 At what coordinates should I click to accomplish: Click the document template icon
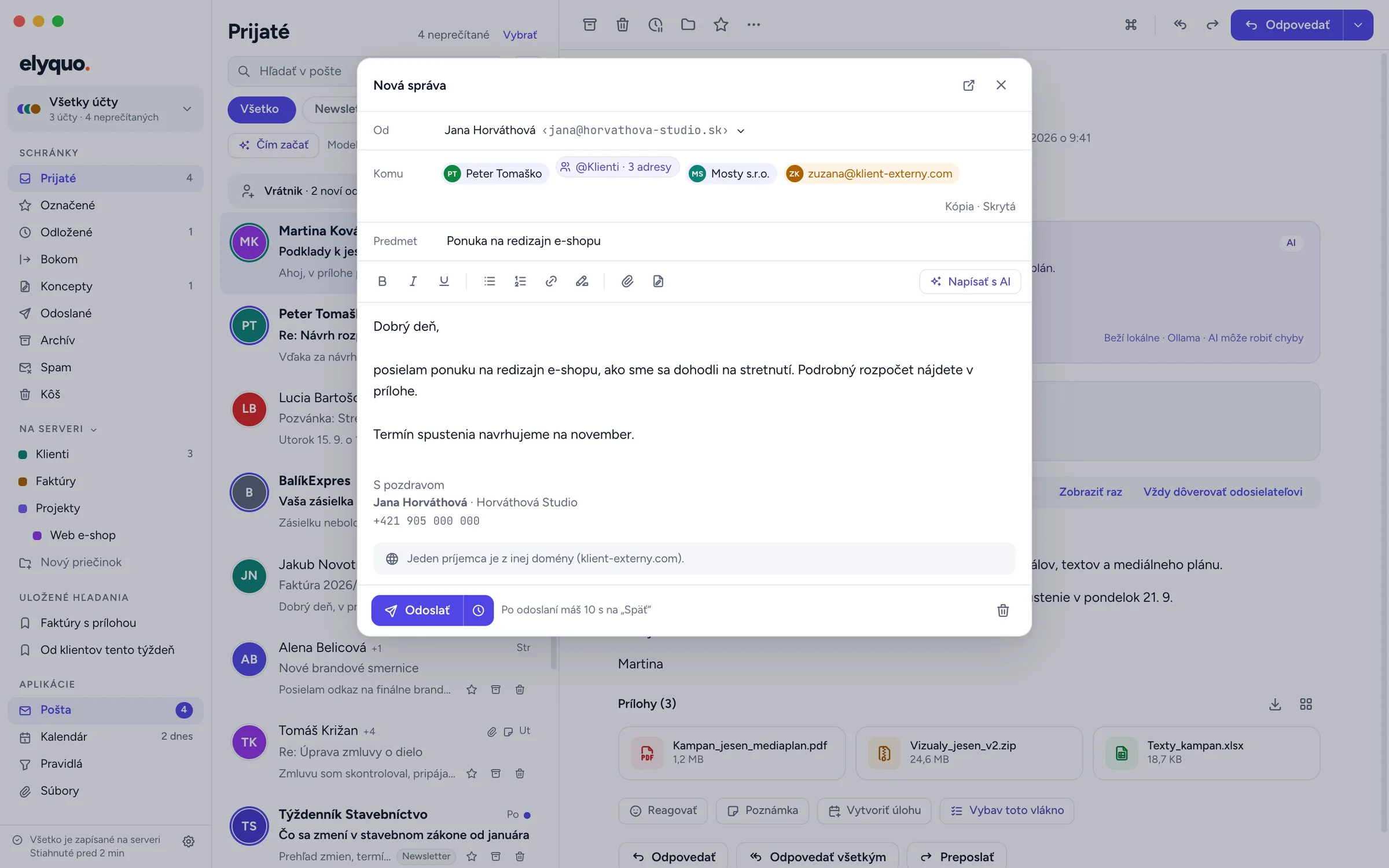pos(658,281)
